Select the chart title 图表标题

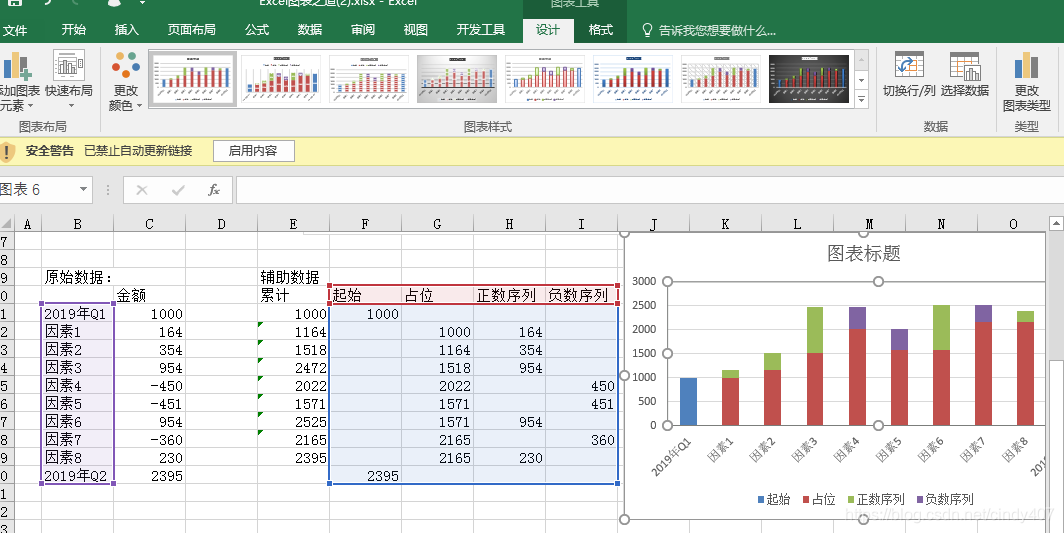pos(864,253)
